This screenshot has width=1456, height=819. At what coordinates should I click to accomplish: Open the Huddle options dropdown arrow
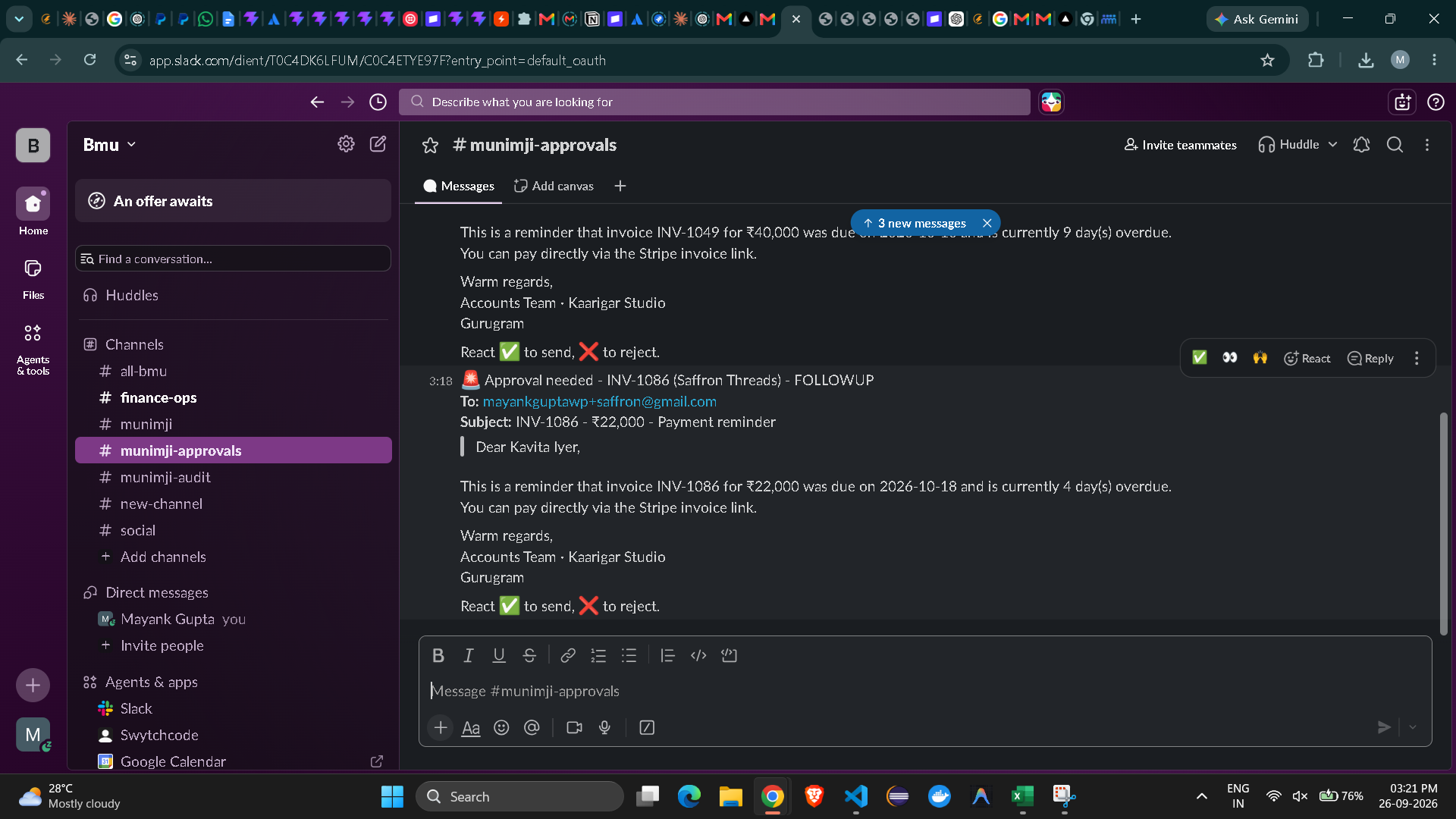click(1332, 144)
